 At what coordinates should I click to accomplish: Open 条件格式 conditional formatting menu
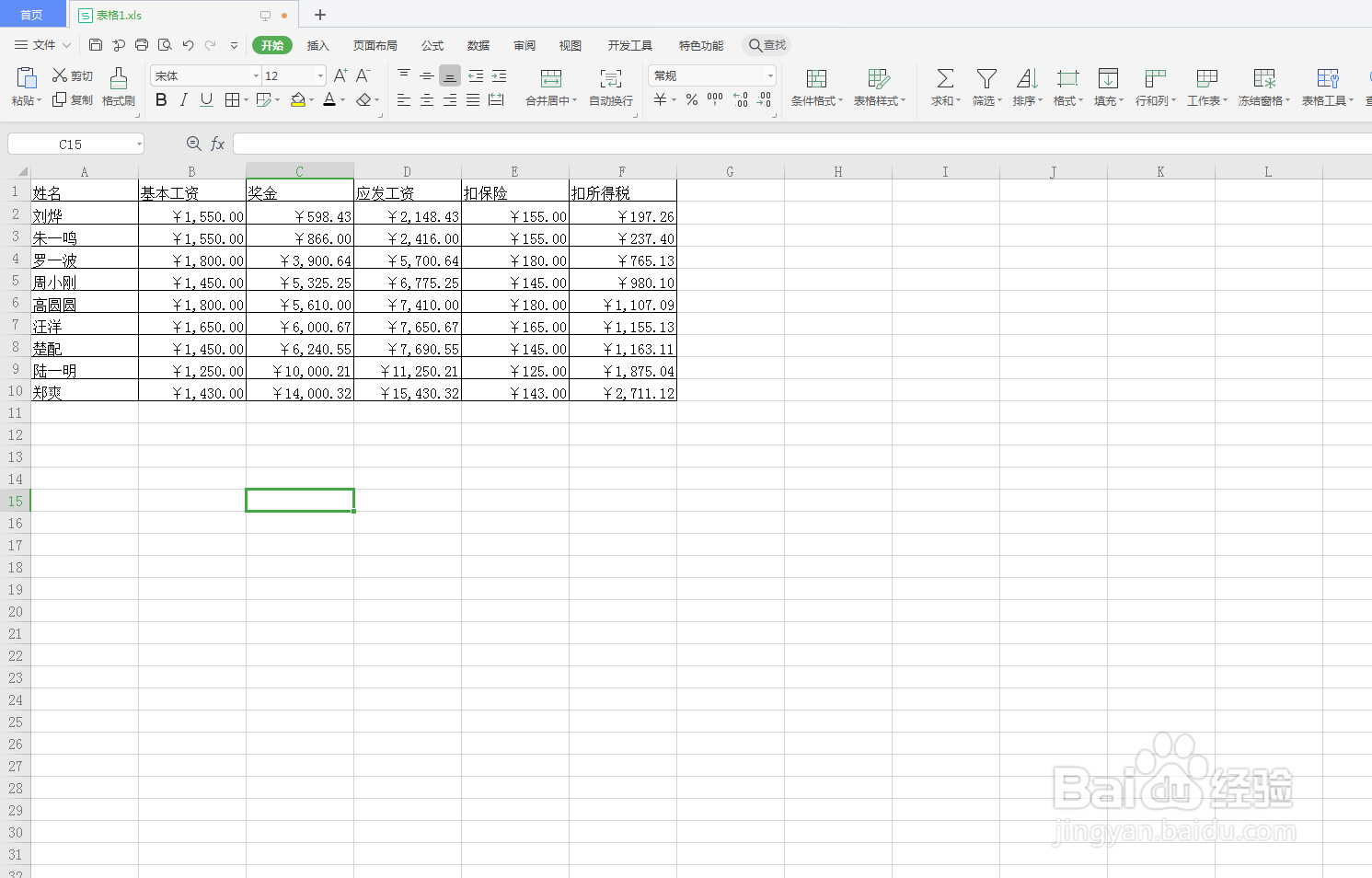pos(816,87)
